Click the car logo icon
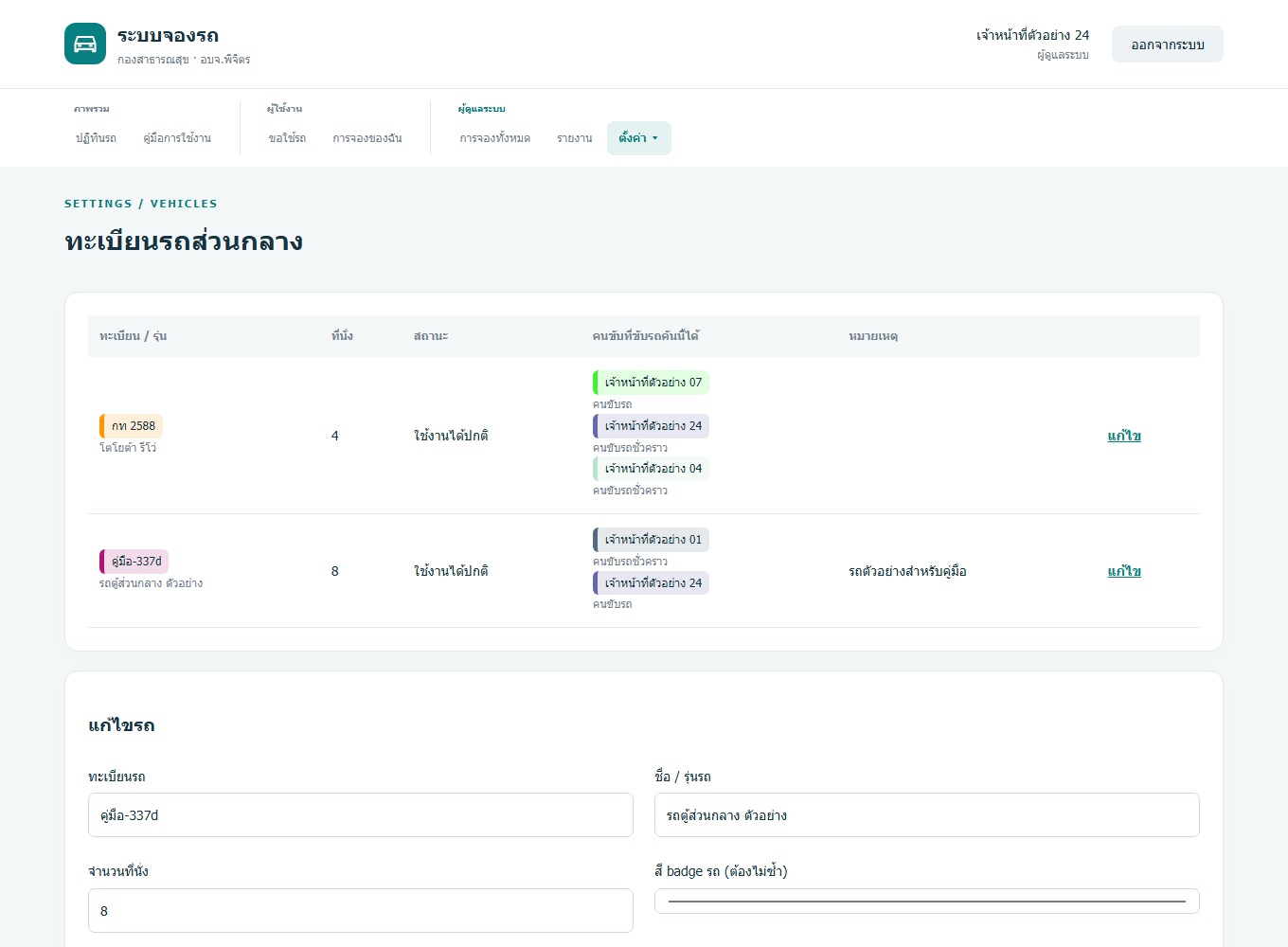The image size is (1288, 947). (x=85, y=44)
